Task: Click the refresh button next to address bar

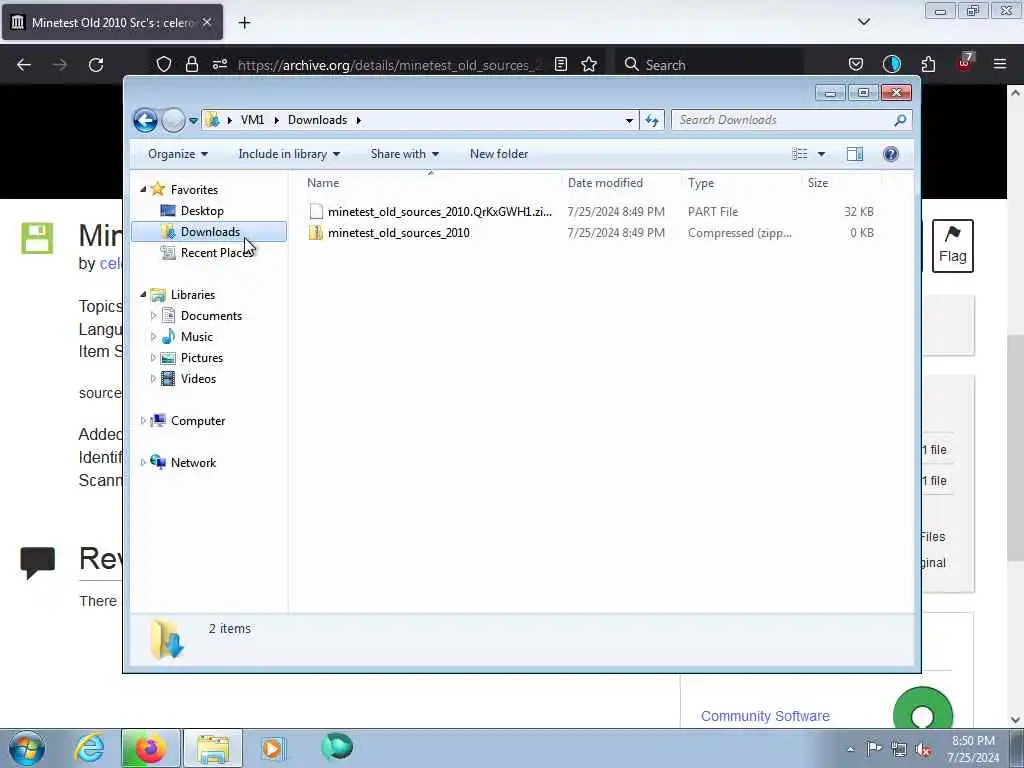Action: (652, 120)
